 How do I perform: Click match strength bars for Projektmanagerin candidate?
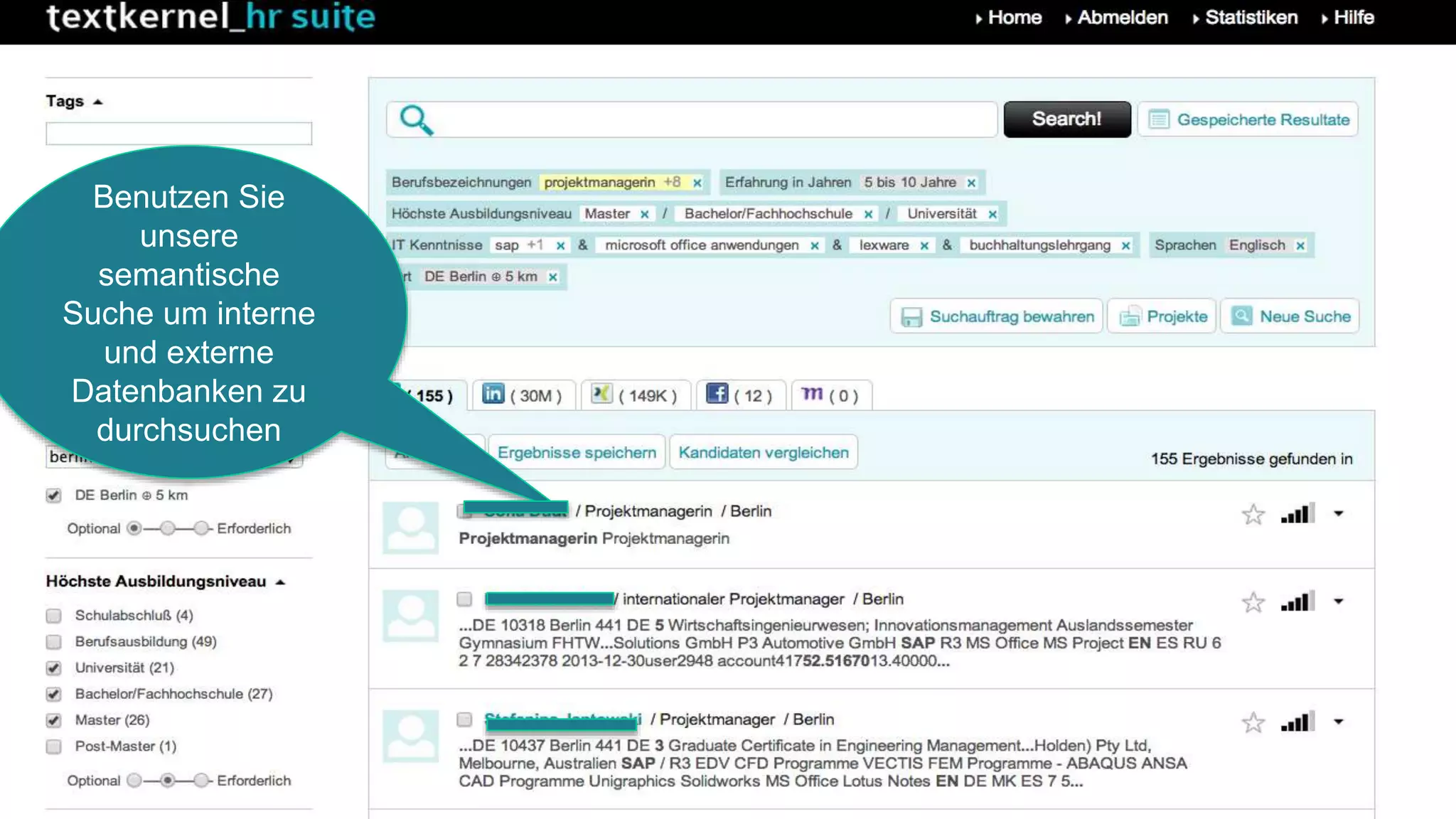pos(1298,513)
